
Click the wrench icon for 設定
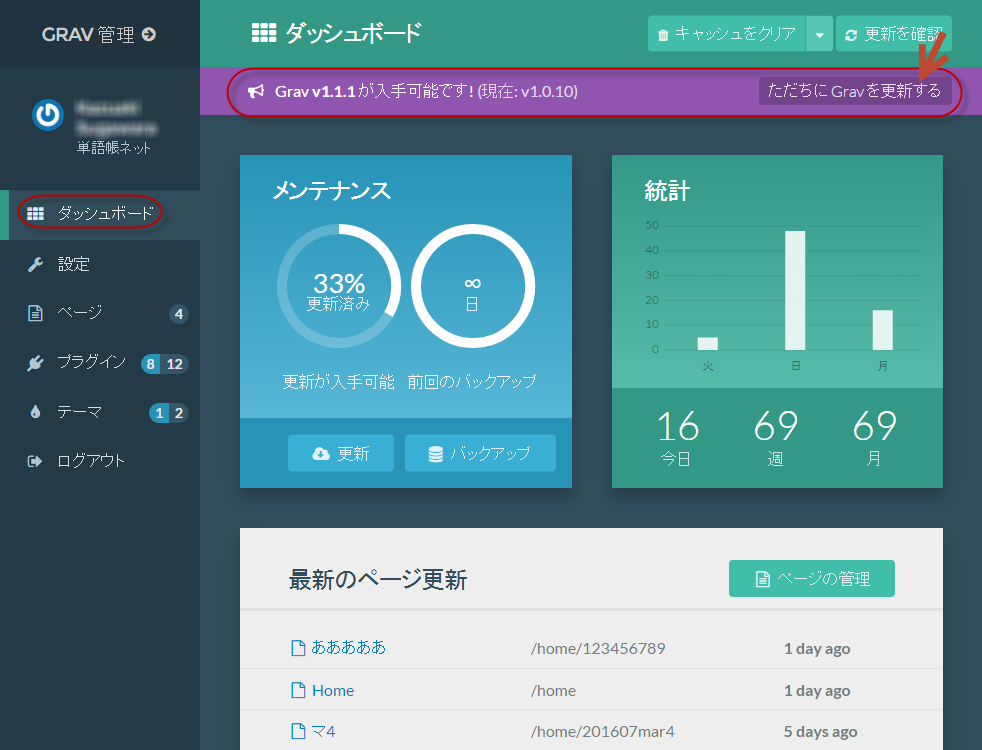click(x=35, y=264)
